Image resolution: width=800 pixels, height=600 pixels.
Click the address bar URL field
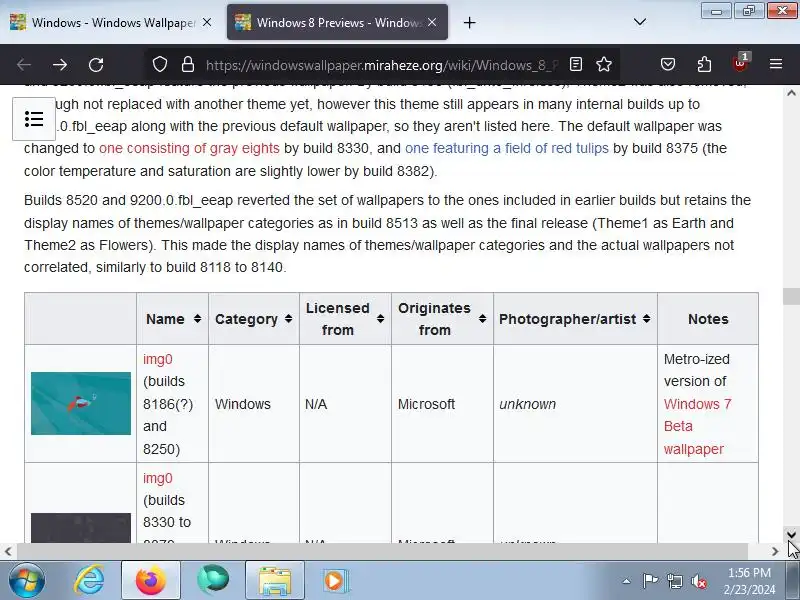point(380,65)
